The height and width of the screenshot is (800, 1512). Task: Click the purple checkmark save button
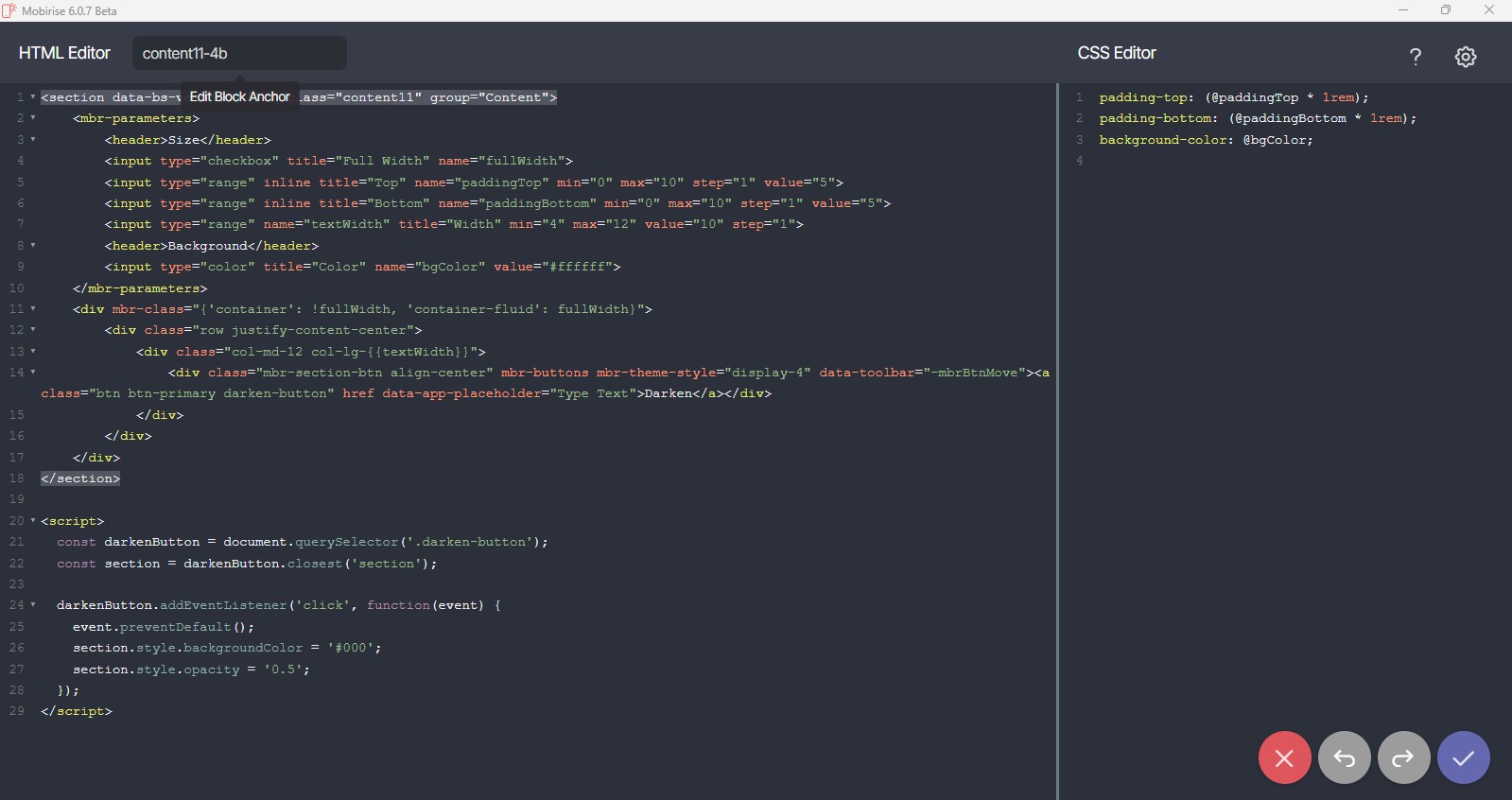click(x=1463, y=757)
